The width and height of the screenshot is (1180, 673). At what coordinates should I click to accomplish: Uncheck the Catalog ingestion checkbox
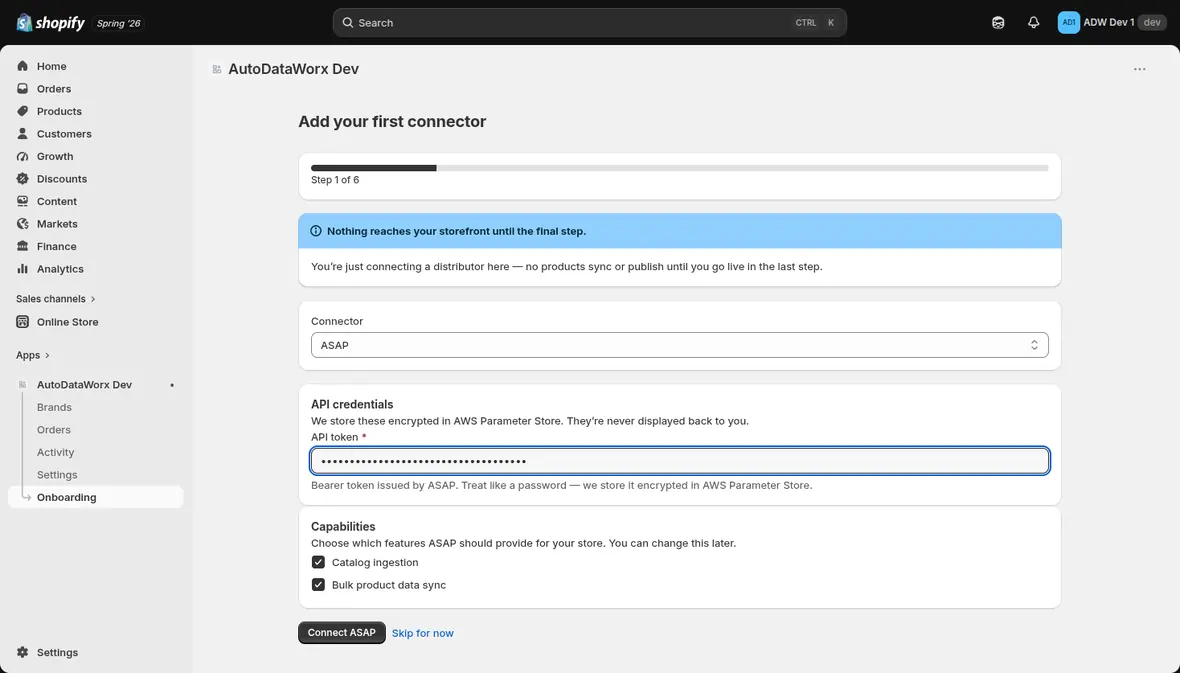click(x=318, y=562)
